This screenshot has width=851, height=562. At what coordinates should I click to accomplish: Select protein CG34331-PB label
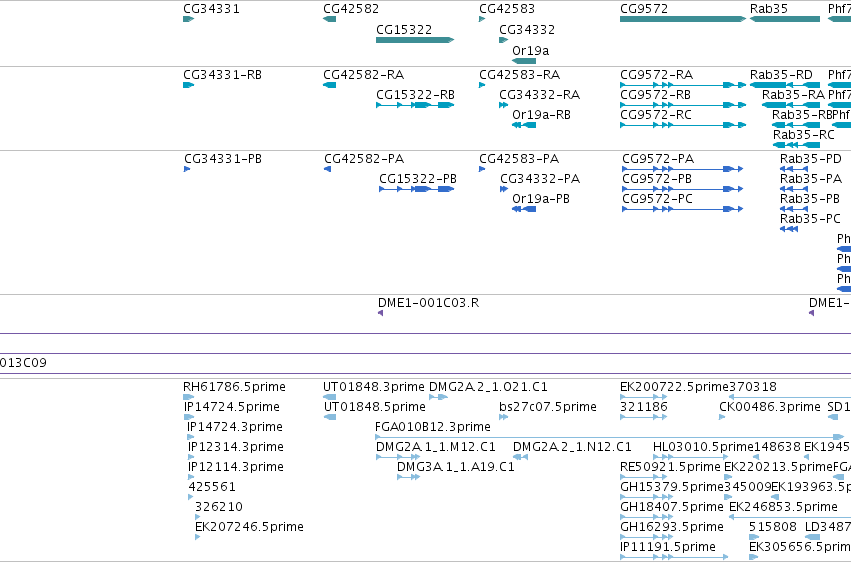click(223, 159)
